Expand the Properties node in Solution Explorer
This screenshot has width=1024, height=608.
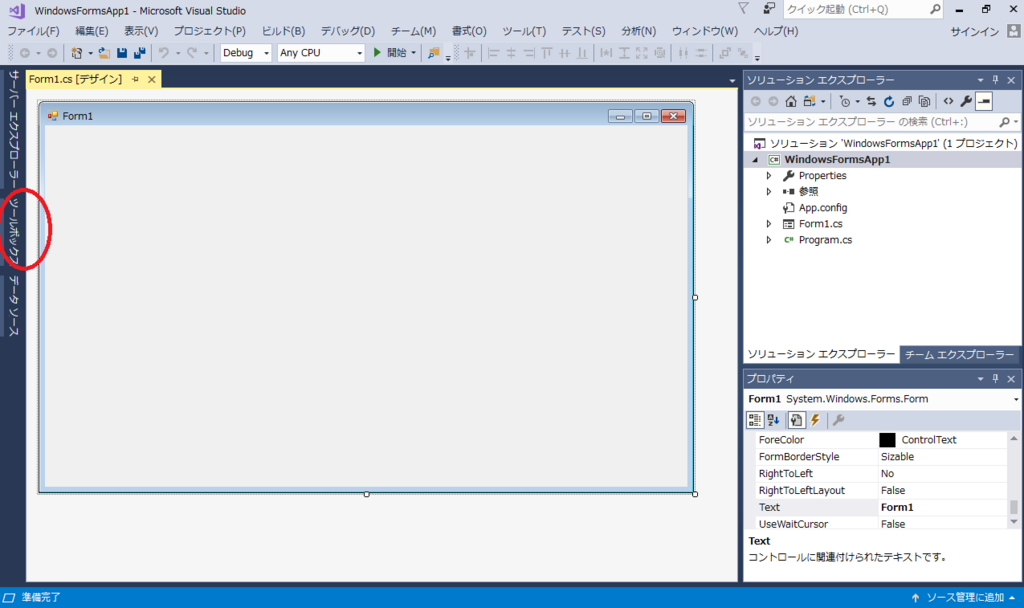769,176
